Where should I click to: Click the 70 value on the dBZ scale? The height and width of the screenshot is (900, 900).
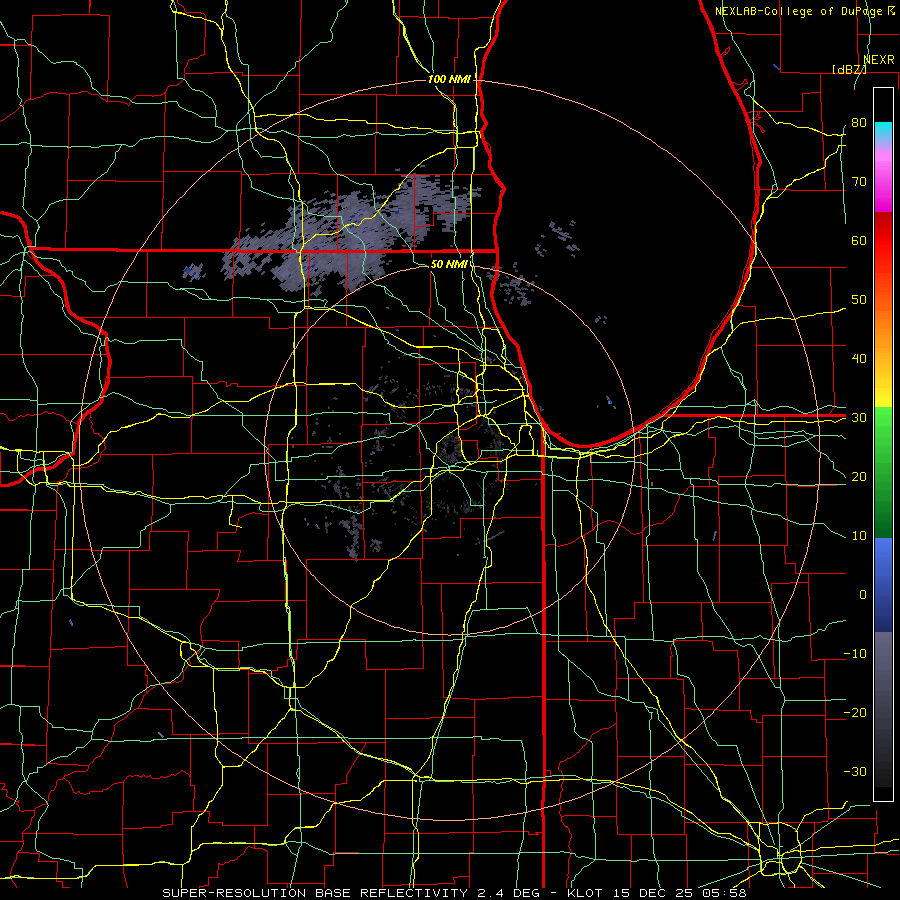click(859, 182)
